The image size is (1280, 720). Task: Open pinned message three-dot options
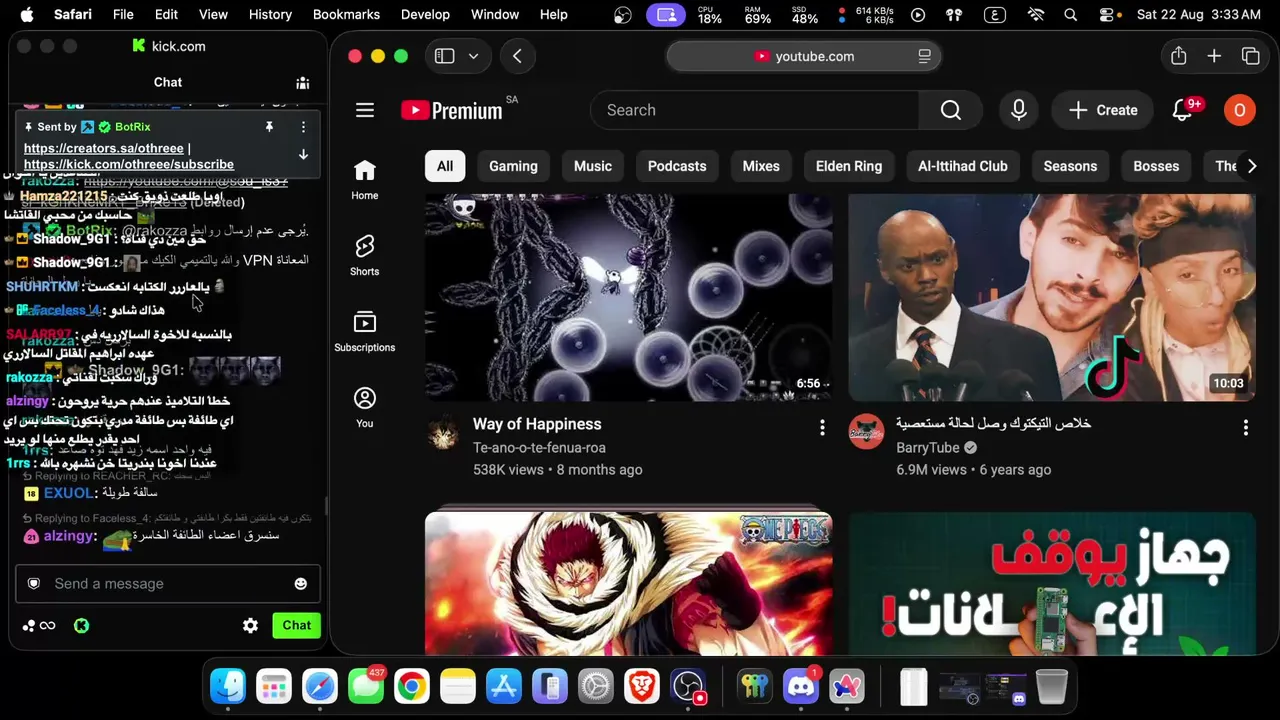(x=303, y=127)
